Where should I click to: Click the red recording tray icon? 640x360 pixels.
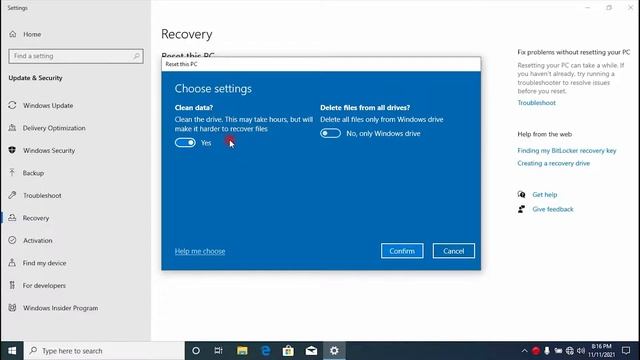coord(536,351)
